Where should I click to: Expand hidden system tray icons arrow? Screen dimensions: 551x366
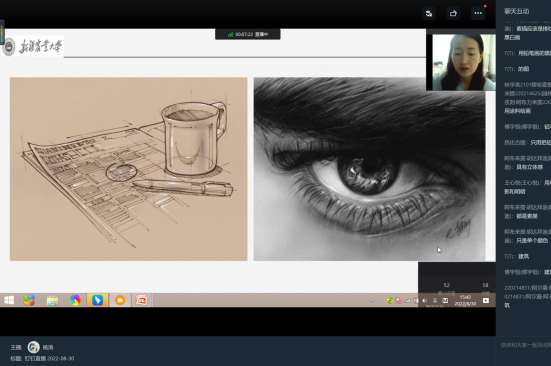[372, 301]
